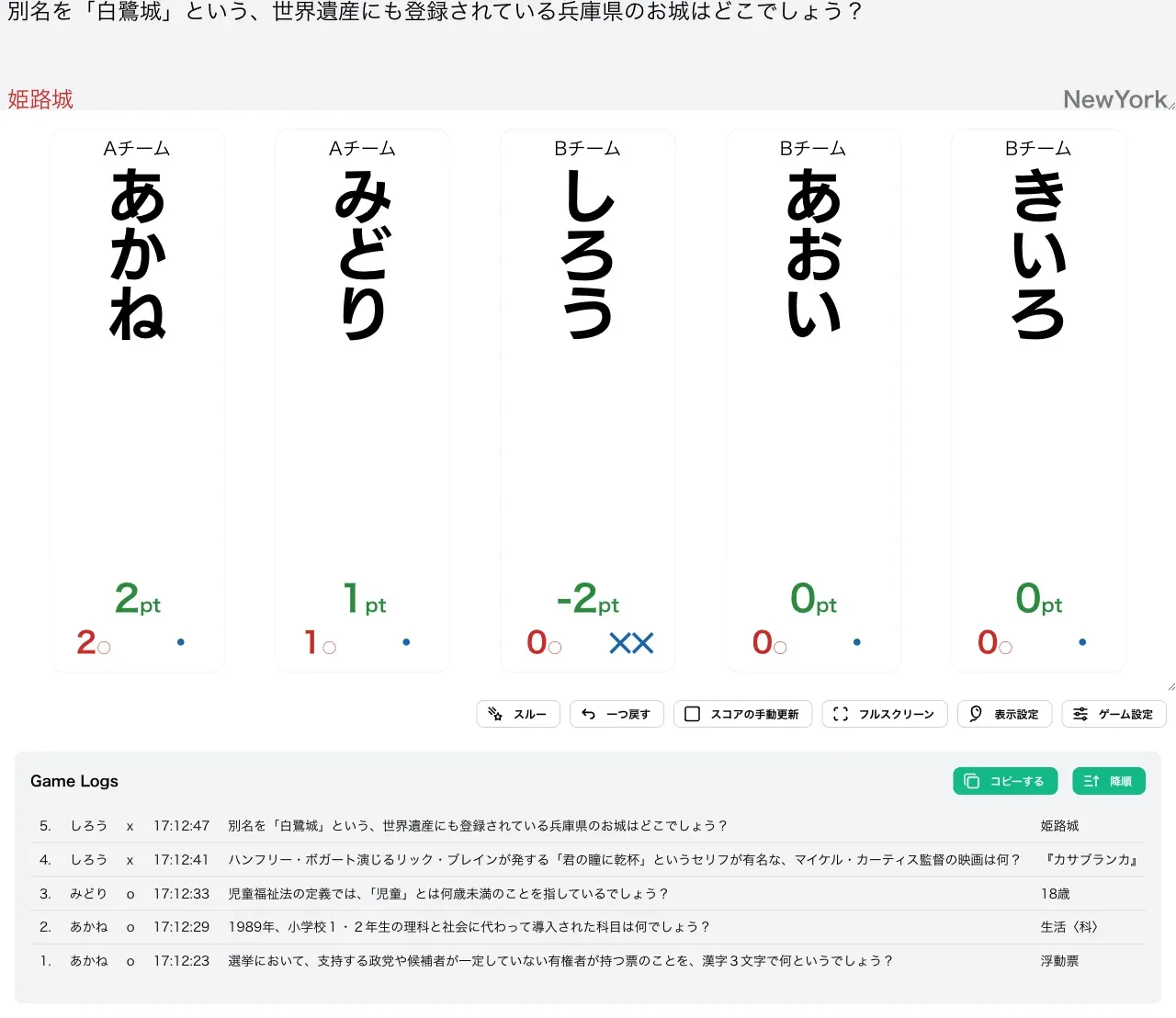Screen dimensions: 1176x1018
Task: Click the undo arrow icon
Action: pos(589,714)
